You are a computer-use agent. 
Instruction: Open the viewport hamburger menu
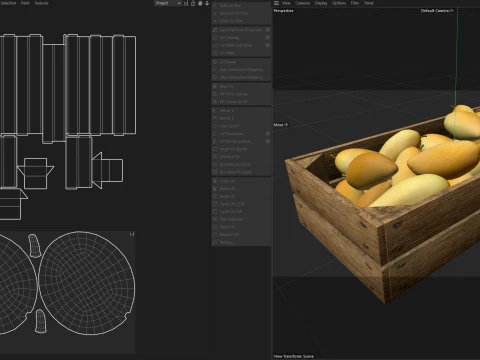tap(276, 3)
